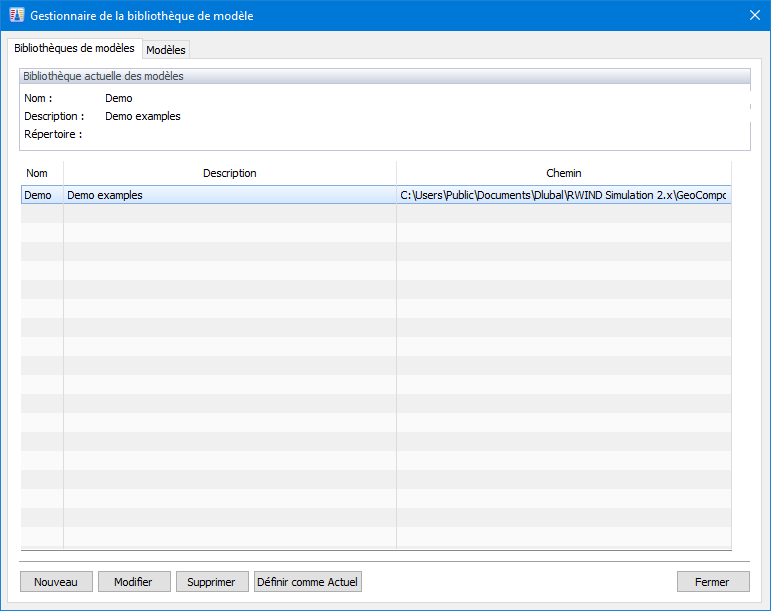771x611 pixels.
Task: Click the Demo examples text under Description
Action: (x=143, y=116)
